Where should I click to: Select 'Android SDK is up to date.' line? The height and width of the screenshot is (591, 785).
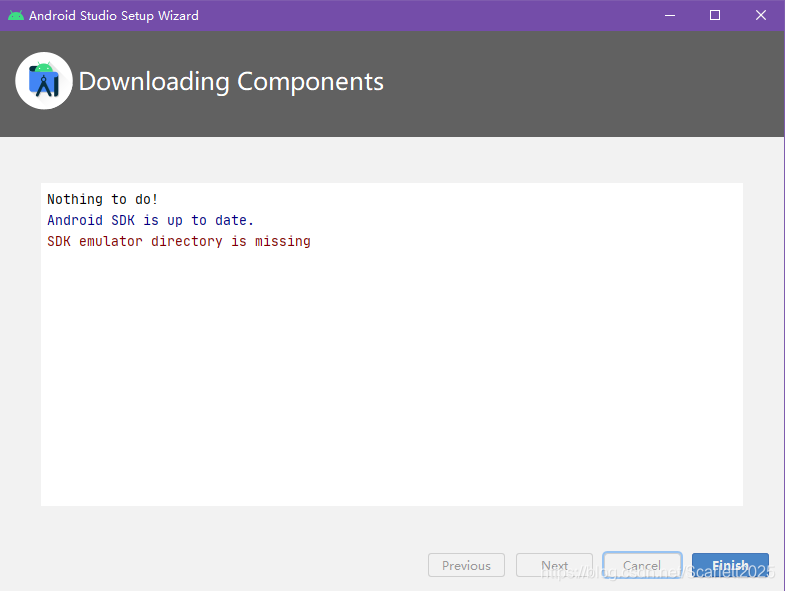tap(151, 220)
